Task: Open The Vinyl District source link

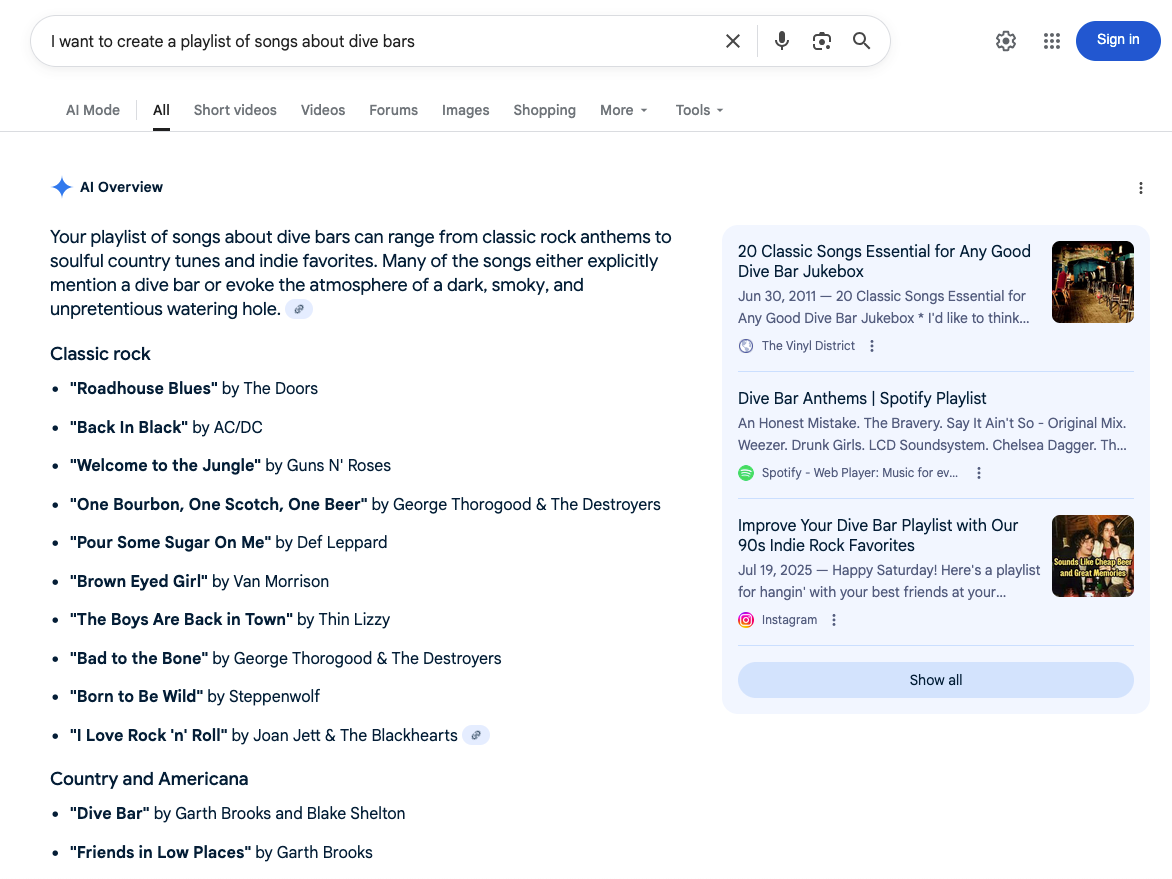Action: (808, 346)
